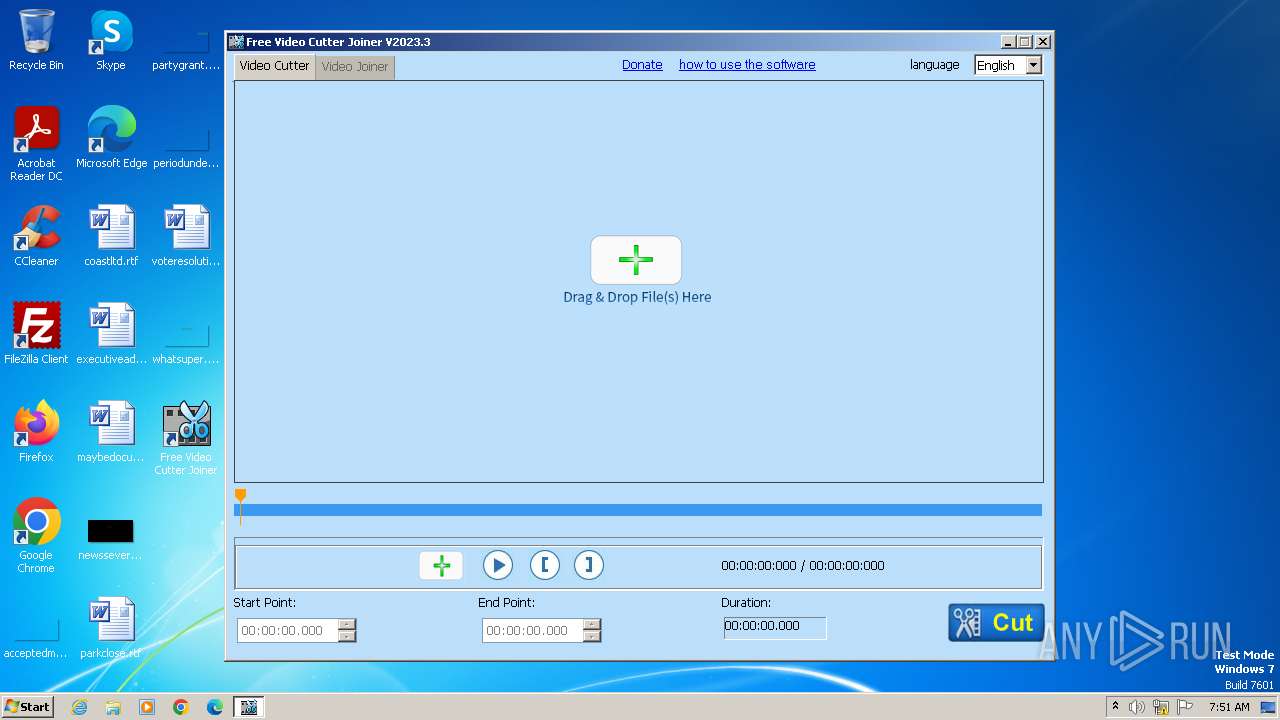Increase Start Point with up arrow
Screen dimensions: 1280x720
[x=347, y=625]
